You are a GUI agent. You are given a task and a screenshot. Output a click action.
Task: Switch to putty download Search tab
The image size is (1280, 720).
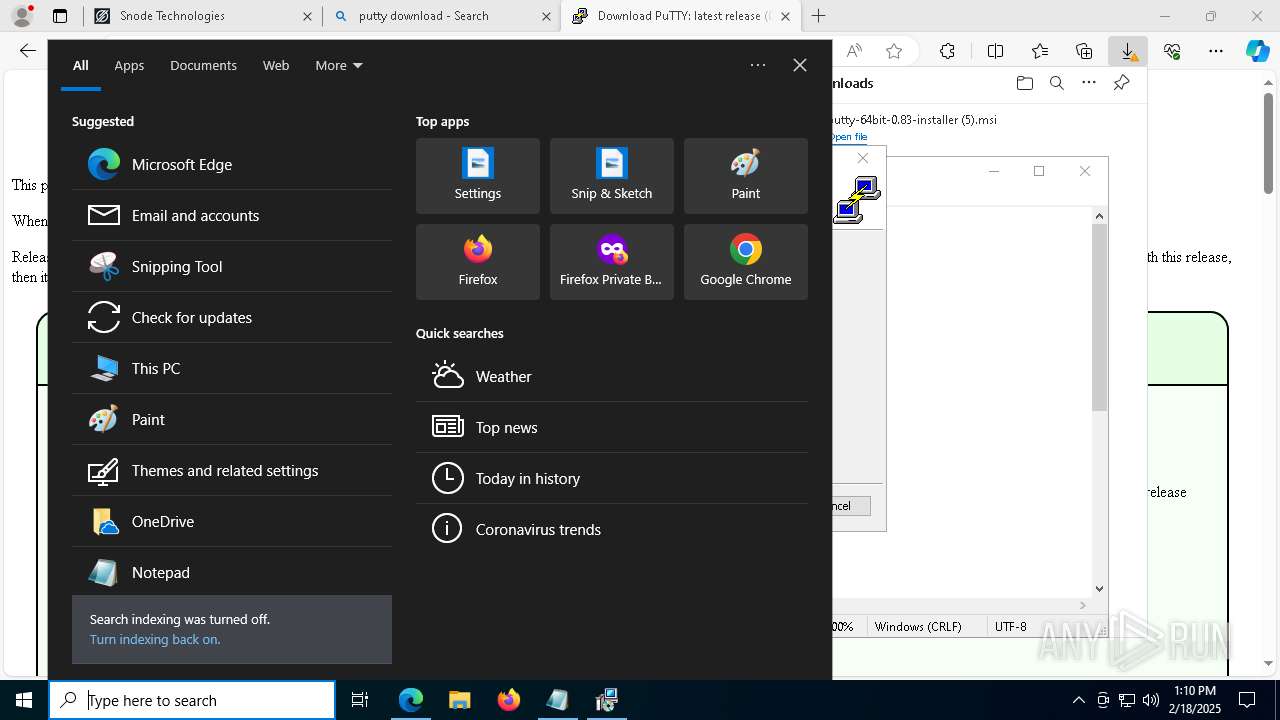(x=442, y=16)
